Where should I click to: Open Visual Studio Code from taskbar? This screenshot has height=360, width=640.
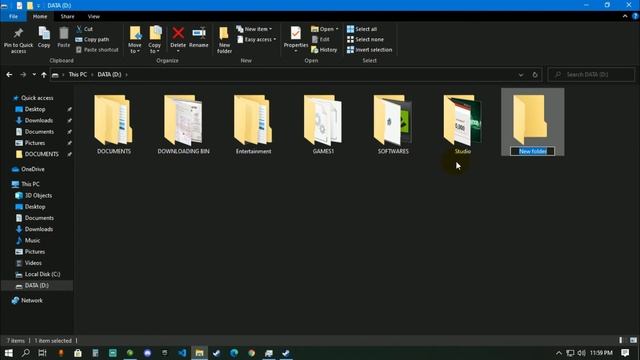[182, 353]
